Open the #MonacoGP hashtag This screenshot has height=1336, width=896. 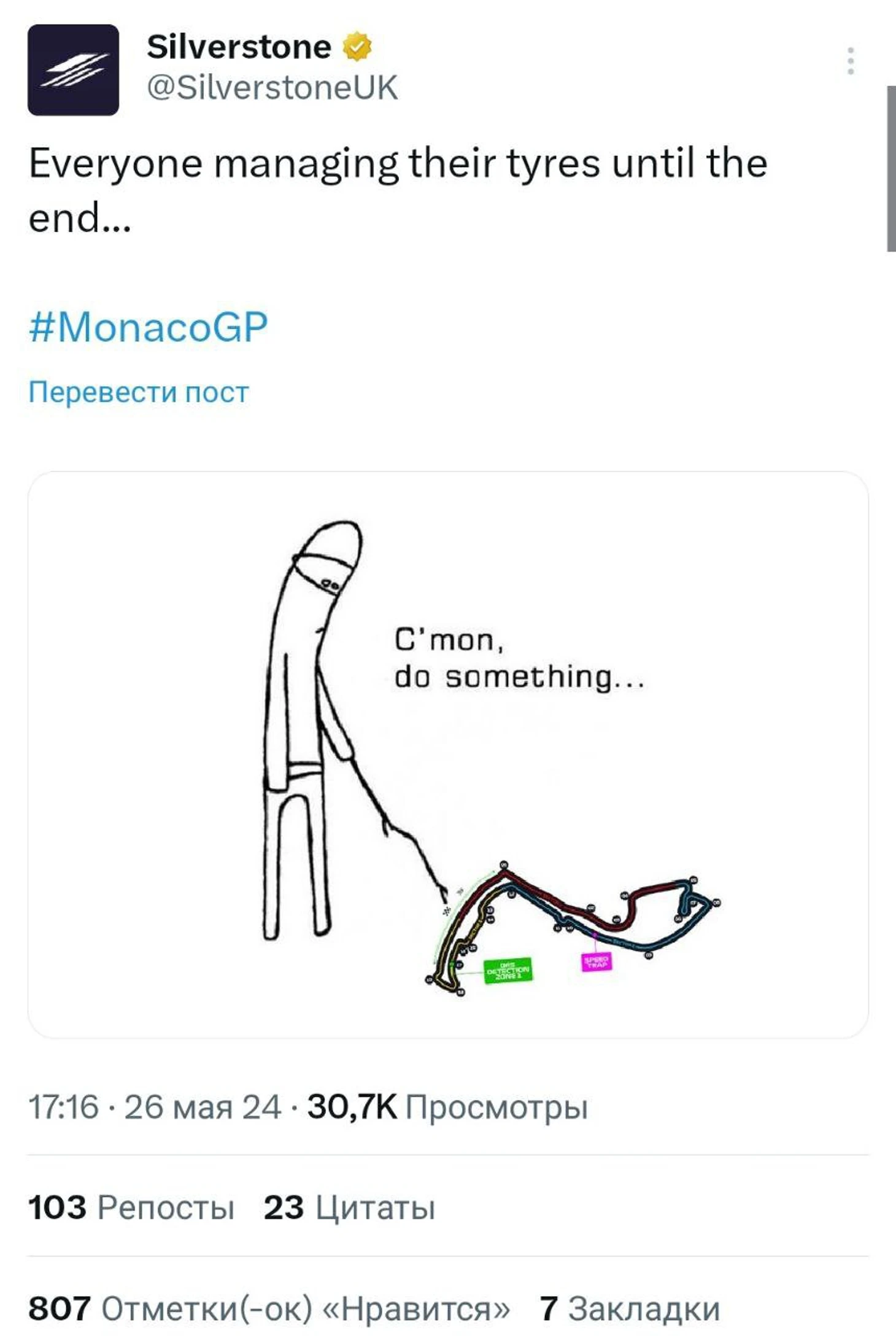(x=149, y=327)
